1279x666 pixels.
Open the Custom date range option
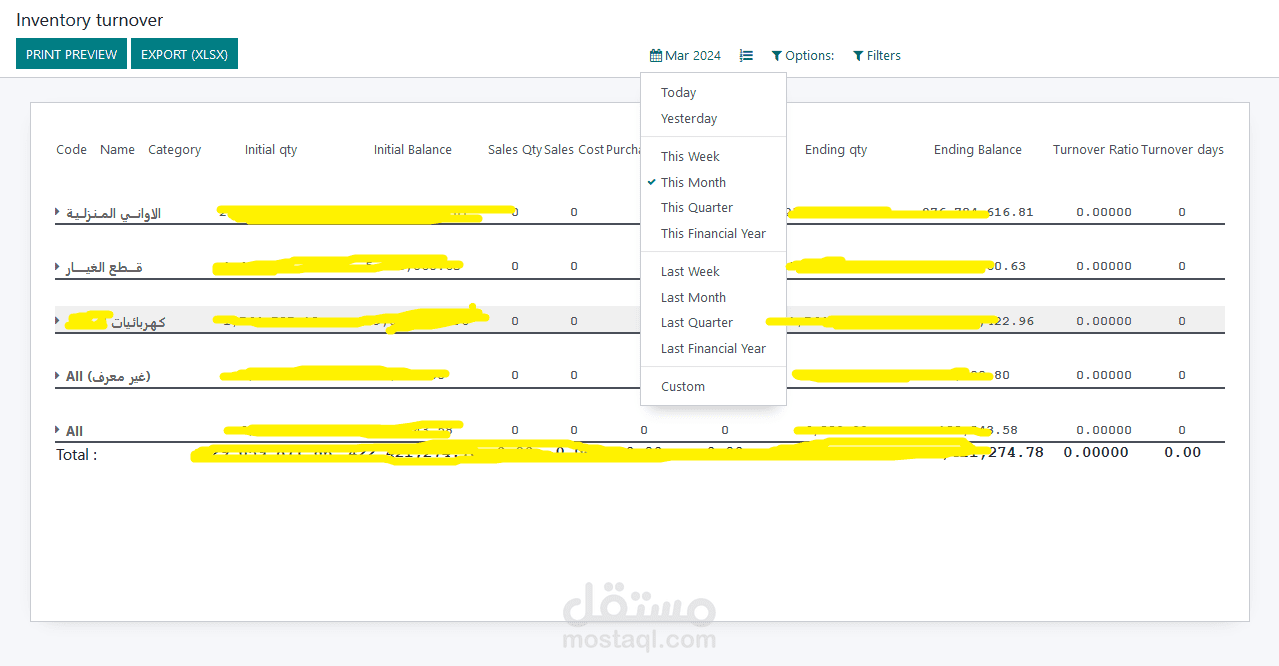pos(683,386)
